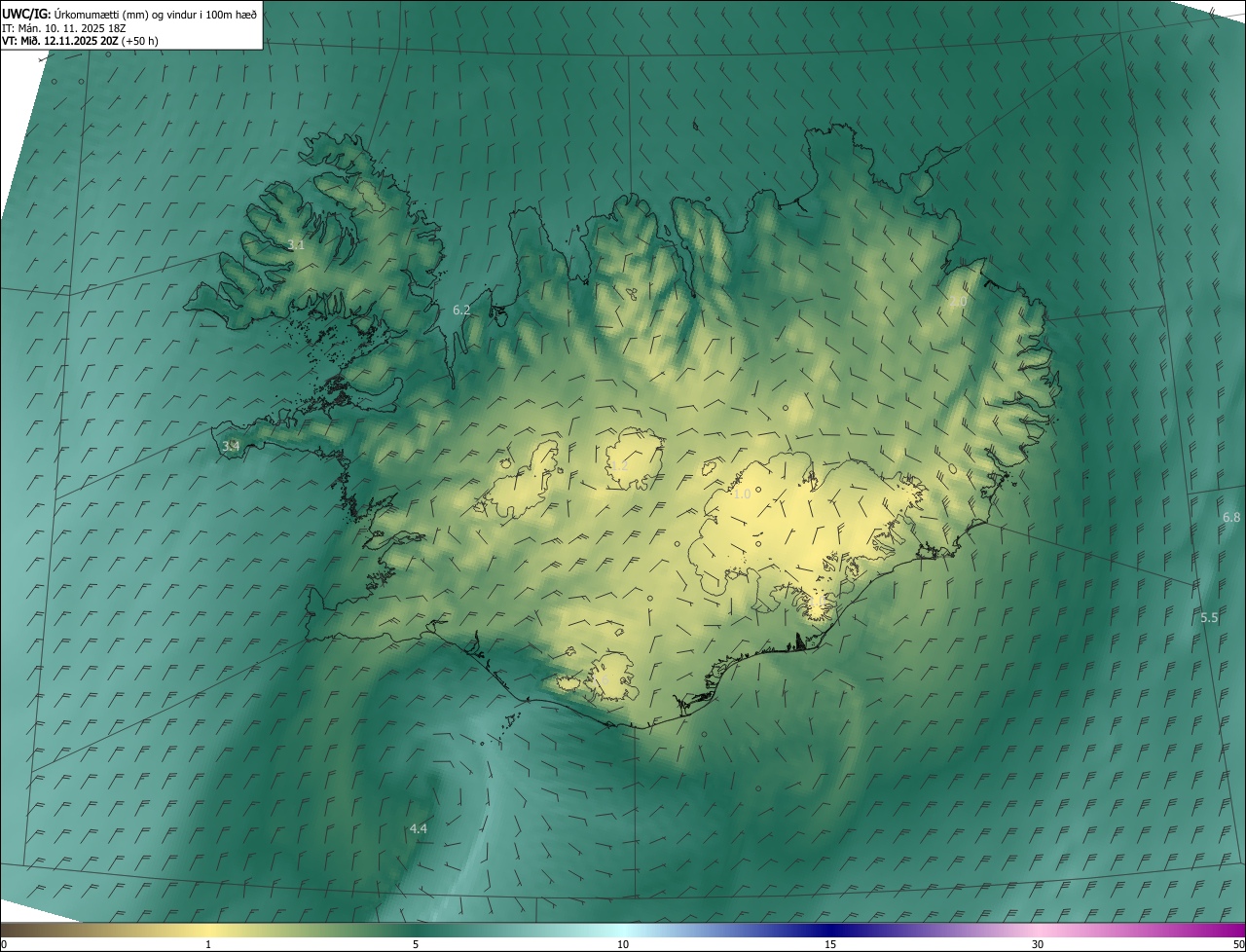Click the 1.2 value label on the central glacier
The height and width of the screenshot is (952, 1246).
pyautogui.click(x=620, y=466)
